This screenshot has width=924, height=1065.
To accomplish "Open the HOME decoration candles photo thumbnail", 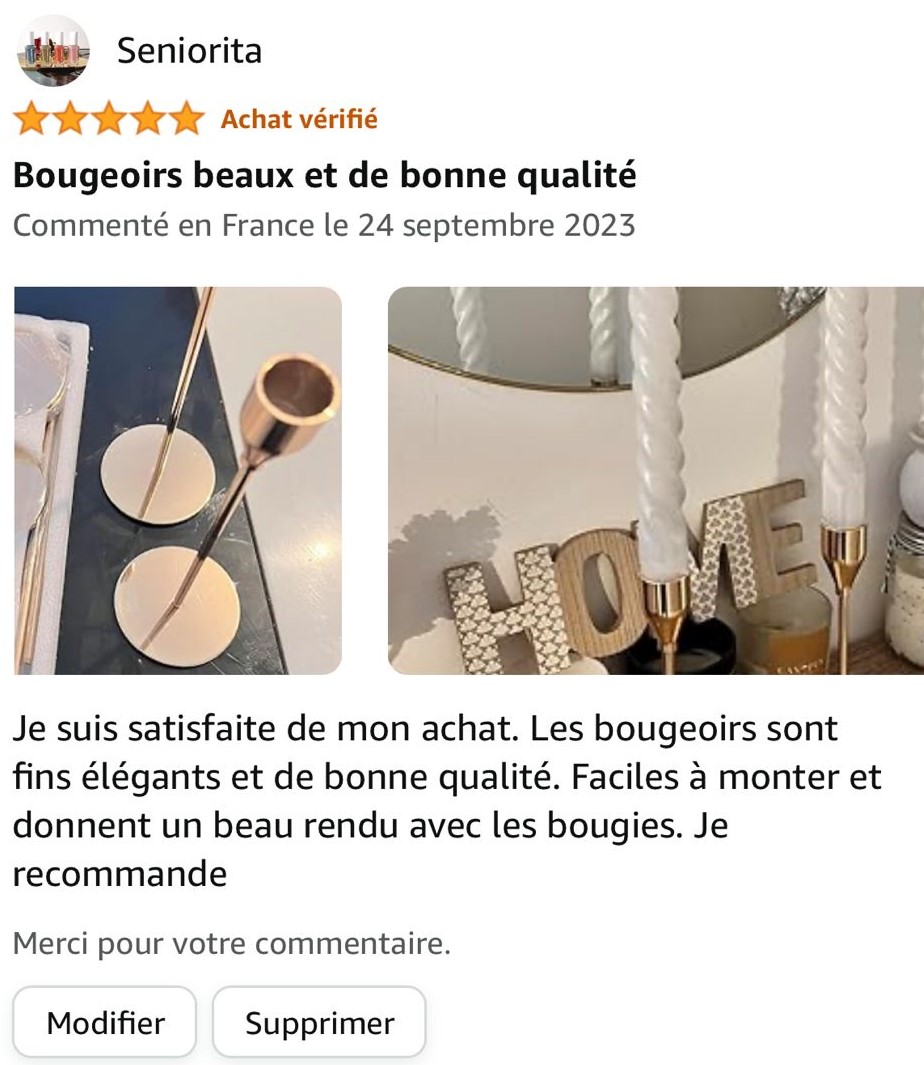I will tap(656, 480).
